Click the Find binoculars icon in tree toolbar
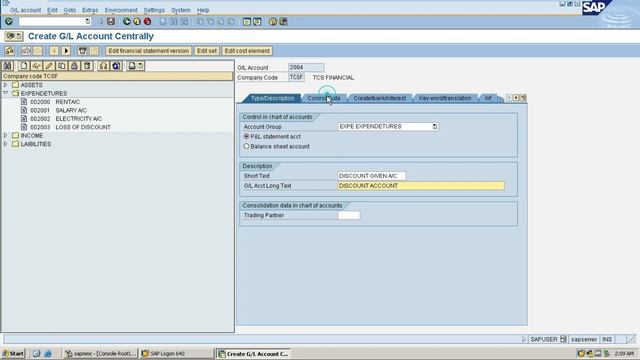The image size is (640, 360). click(x=8, y=66)
